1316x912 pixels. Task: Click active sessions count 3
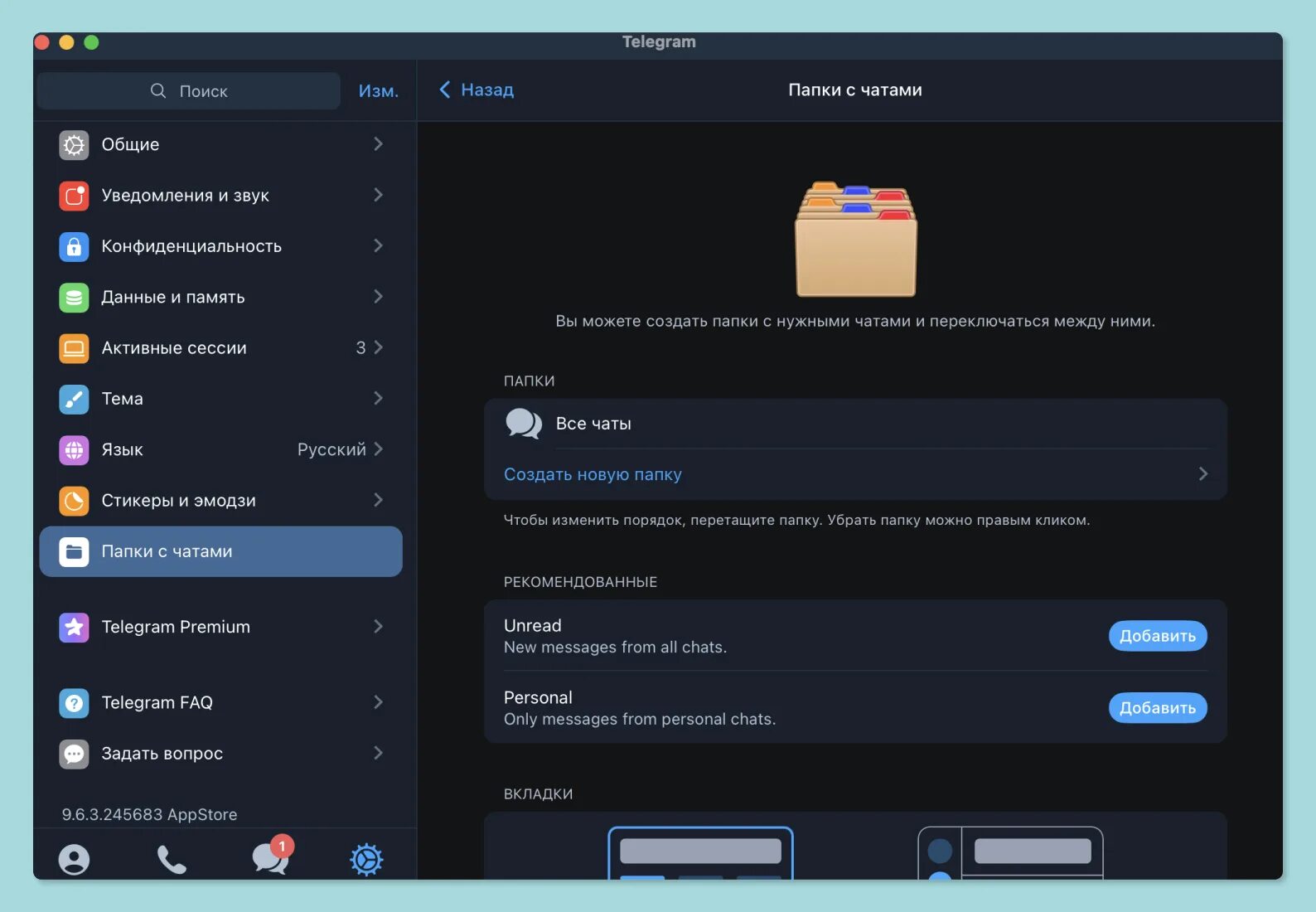360,347
